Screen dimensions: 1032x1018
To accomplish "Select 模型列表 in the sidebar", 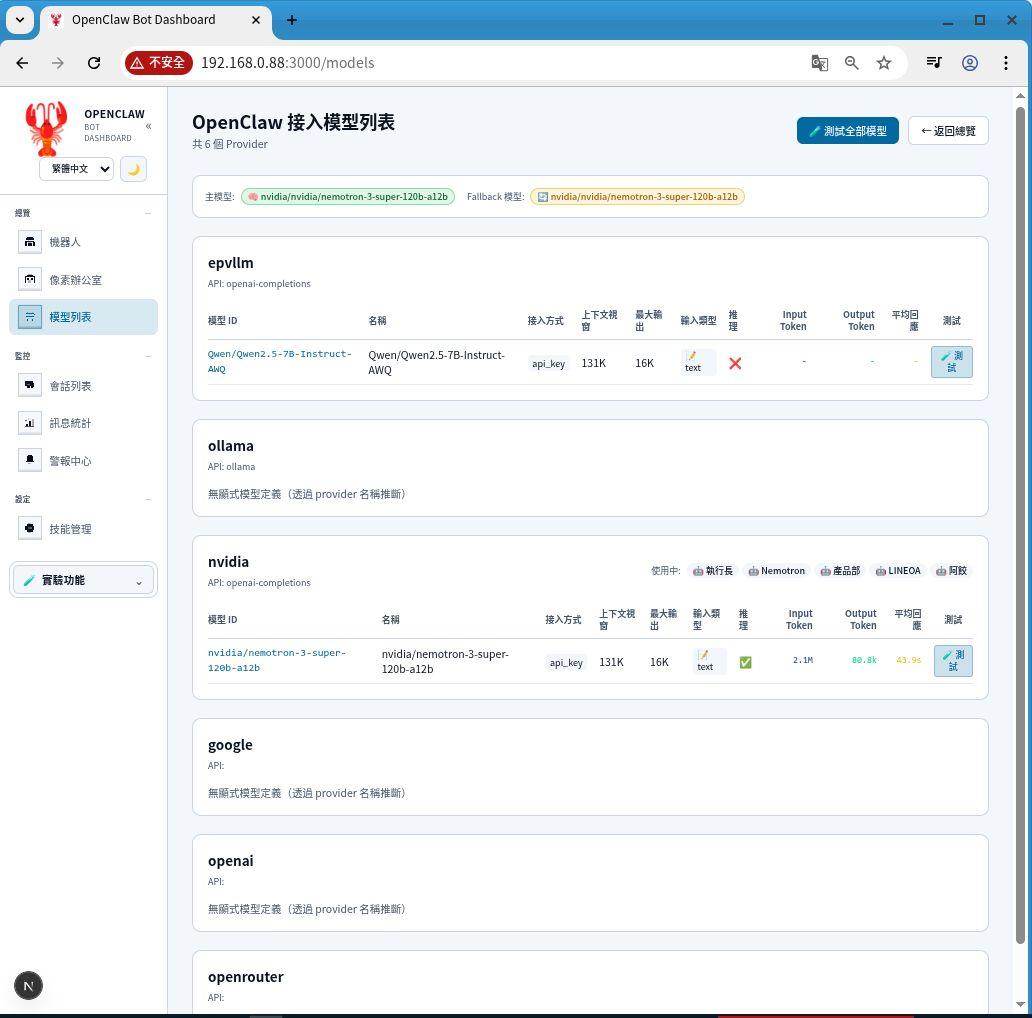I will tap(84, 317).
